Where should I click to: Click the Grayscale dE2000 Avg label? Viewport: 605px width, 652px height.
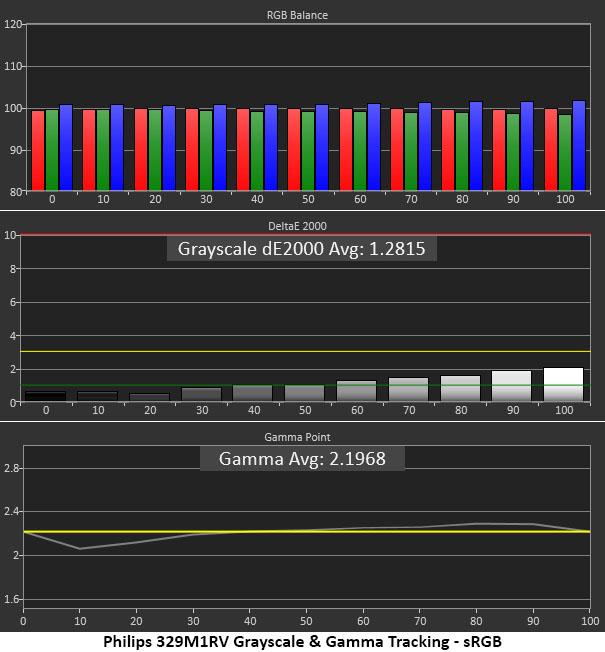tap(301, 249)
